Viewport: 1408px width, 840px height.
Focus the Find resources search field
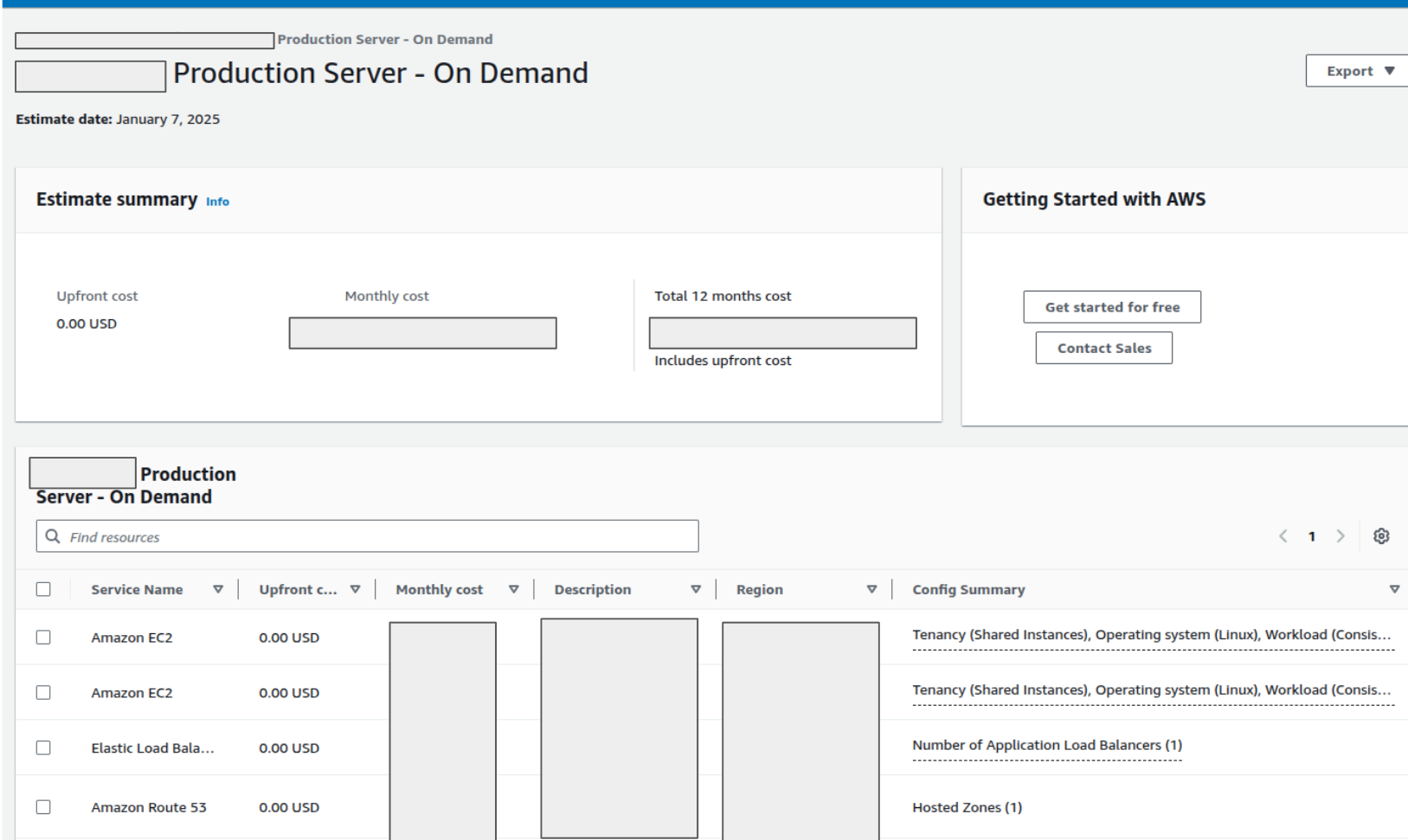(367, 536)
